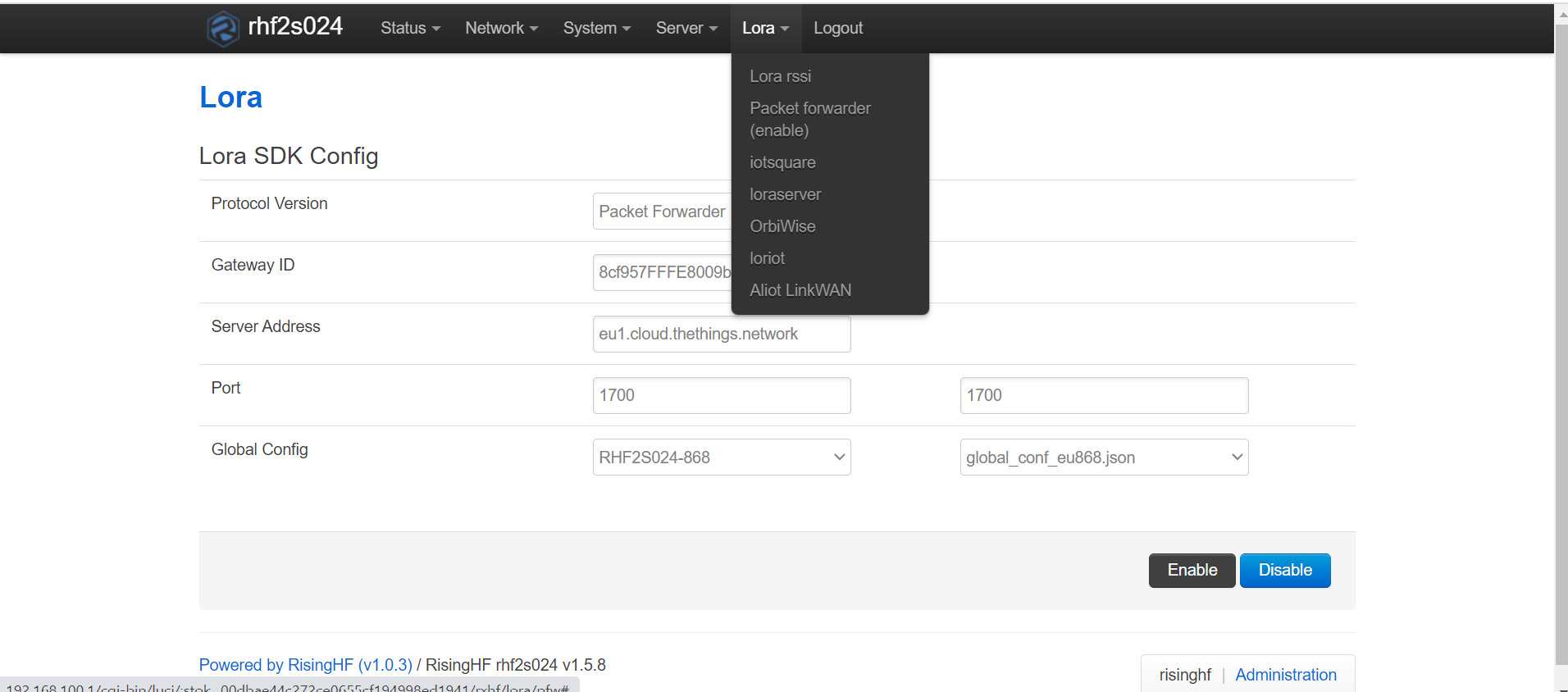Open loraserver menu entry

point(785,194)
